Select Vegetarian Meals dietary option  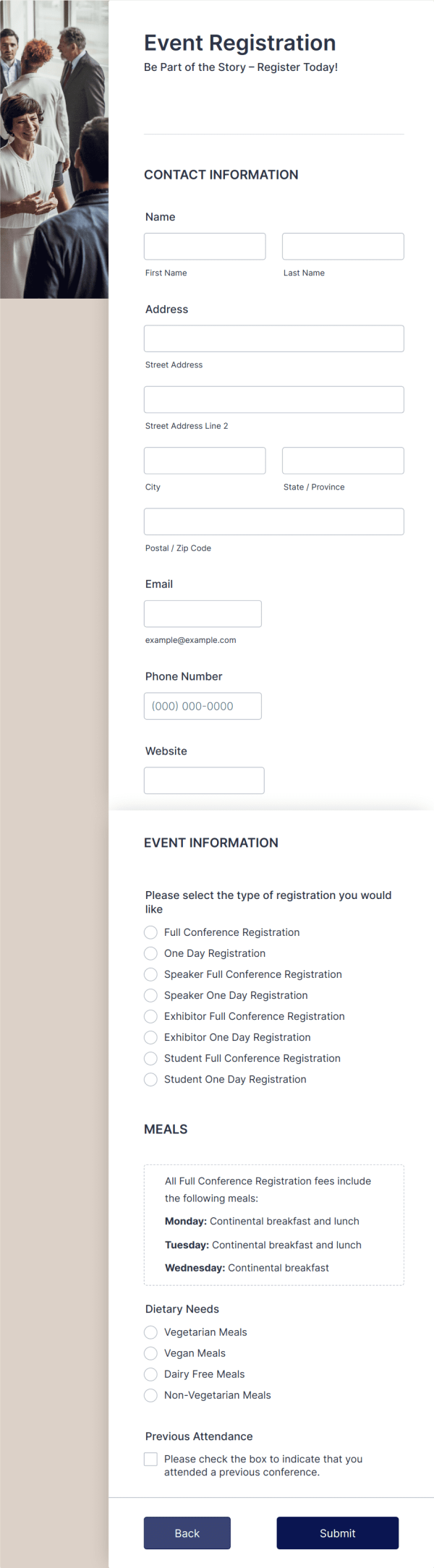pyautogui.click(x=150, y=1332)
